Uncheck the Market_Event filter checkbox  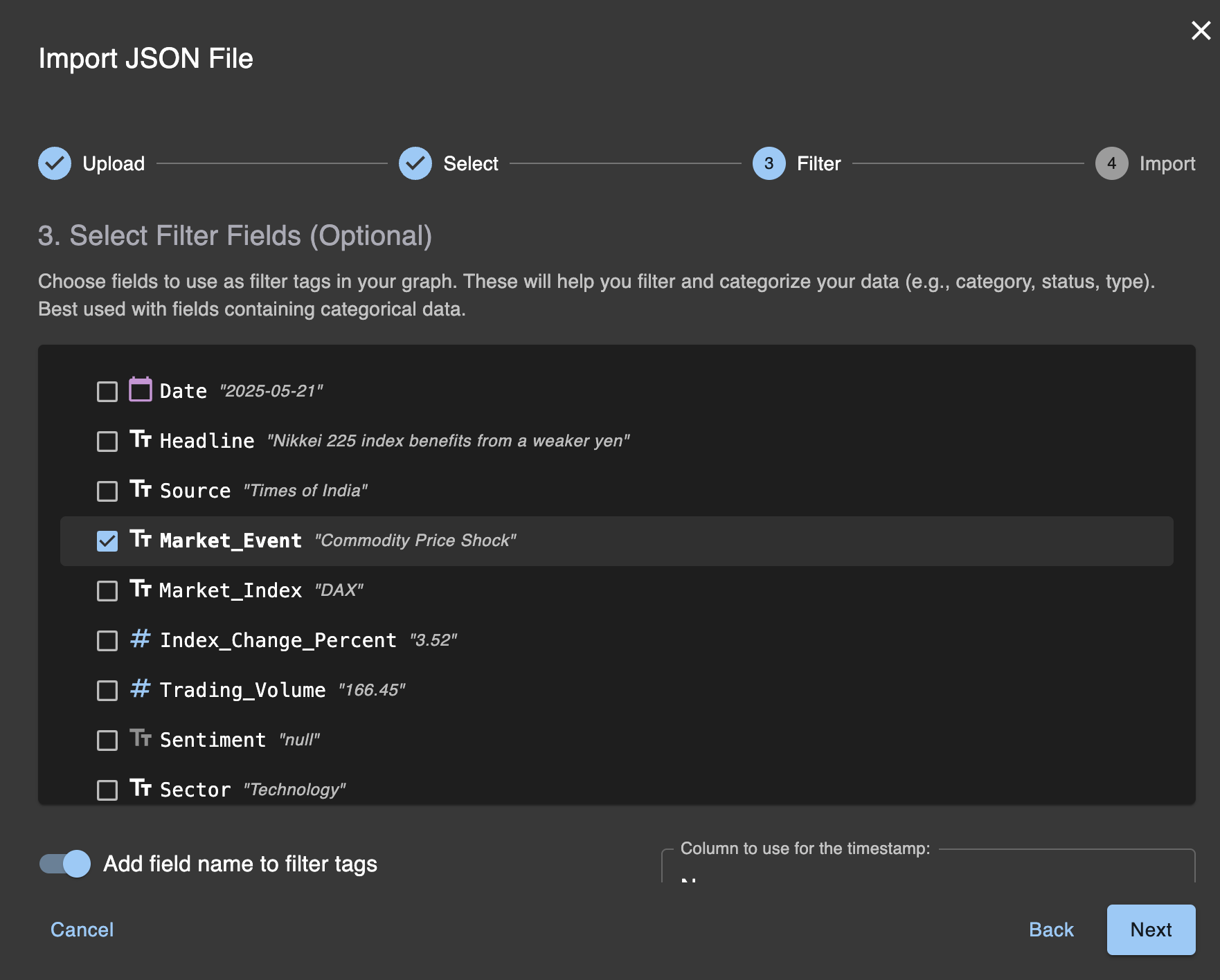pyautogui.click(x=107, y=541)
